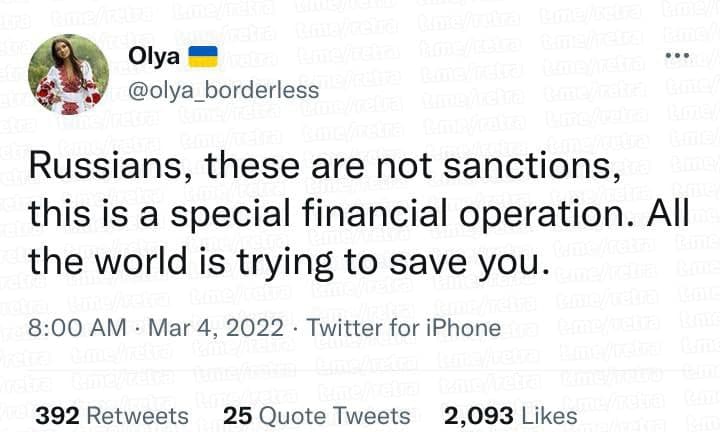Image resolution: width=720 pixels, height=432 pixels.
Task: Open the @olya_borderless handle link
Action: [x=224, y=90]
